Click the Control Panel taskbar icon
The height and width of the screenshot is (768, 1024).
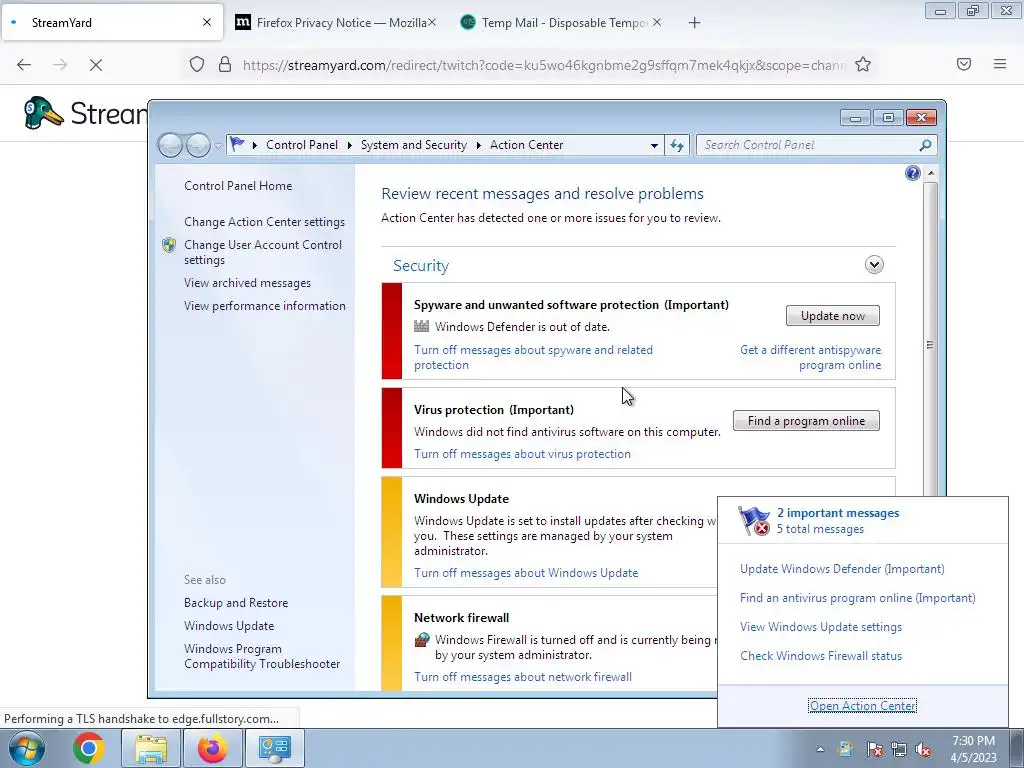(275, 748)
